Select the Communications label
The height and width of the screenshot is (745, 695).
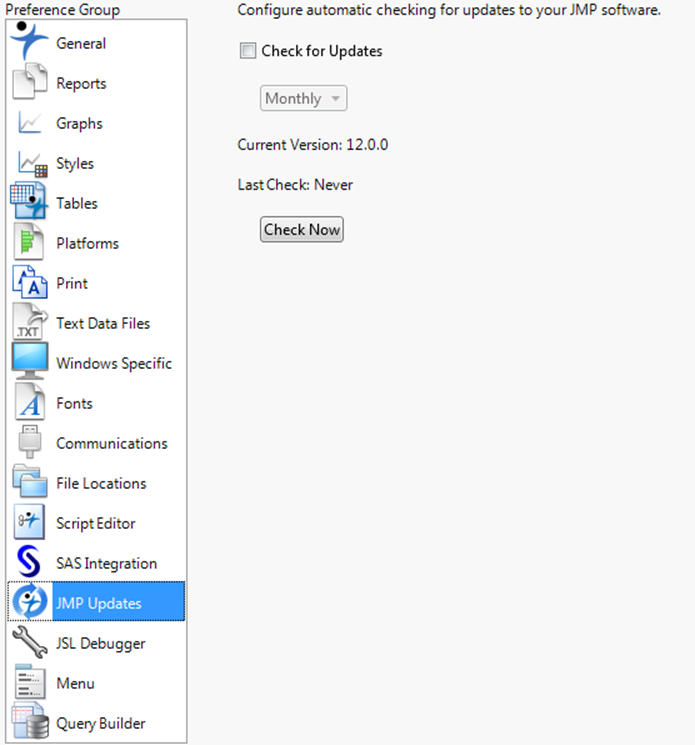pos(112,443)
